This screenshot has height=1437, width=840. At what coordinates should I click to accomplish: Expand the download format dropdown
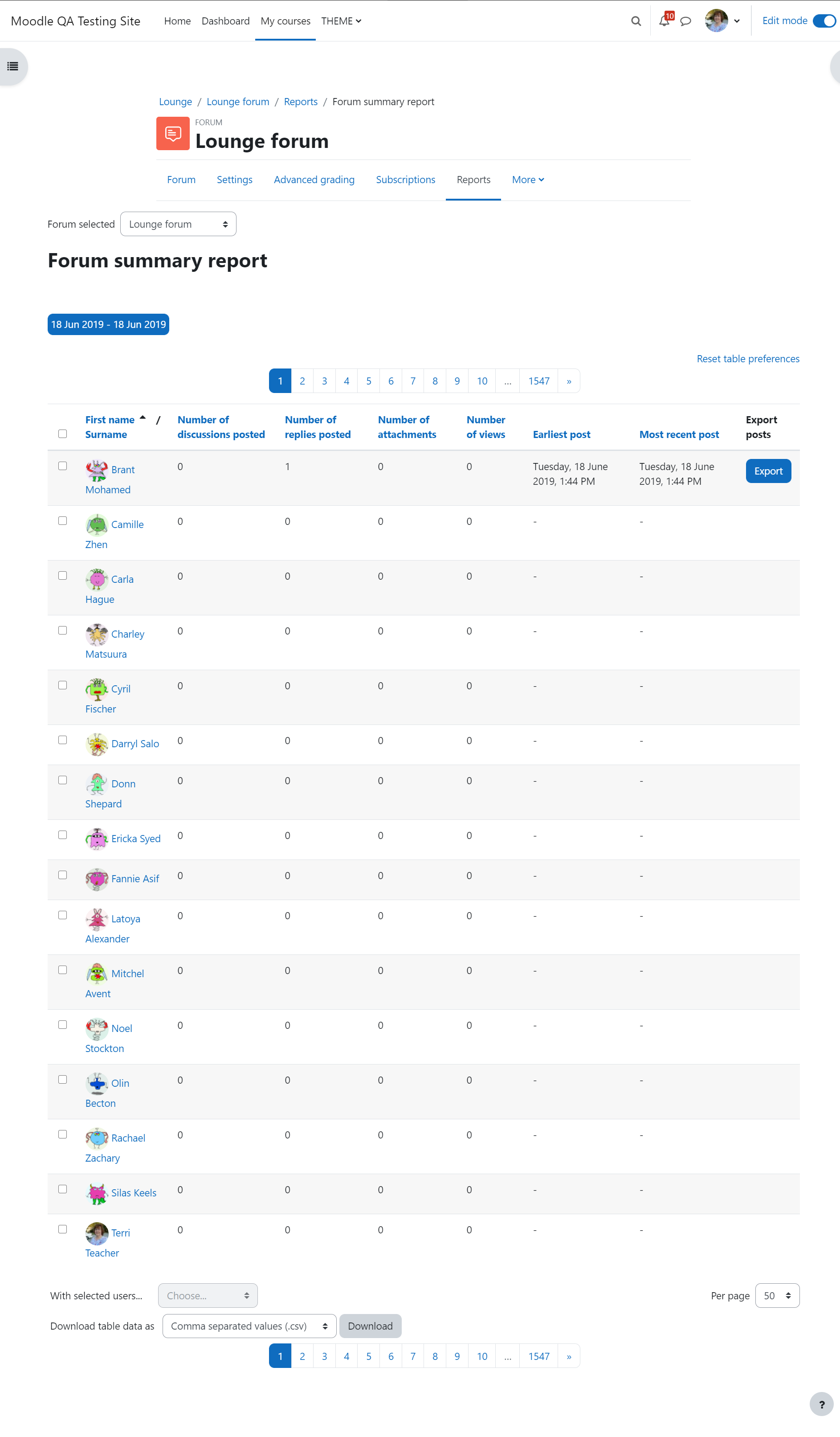coord(249,1326)
